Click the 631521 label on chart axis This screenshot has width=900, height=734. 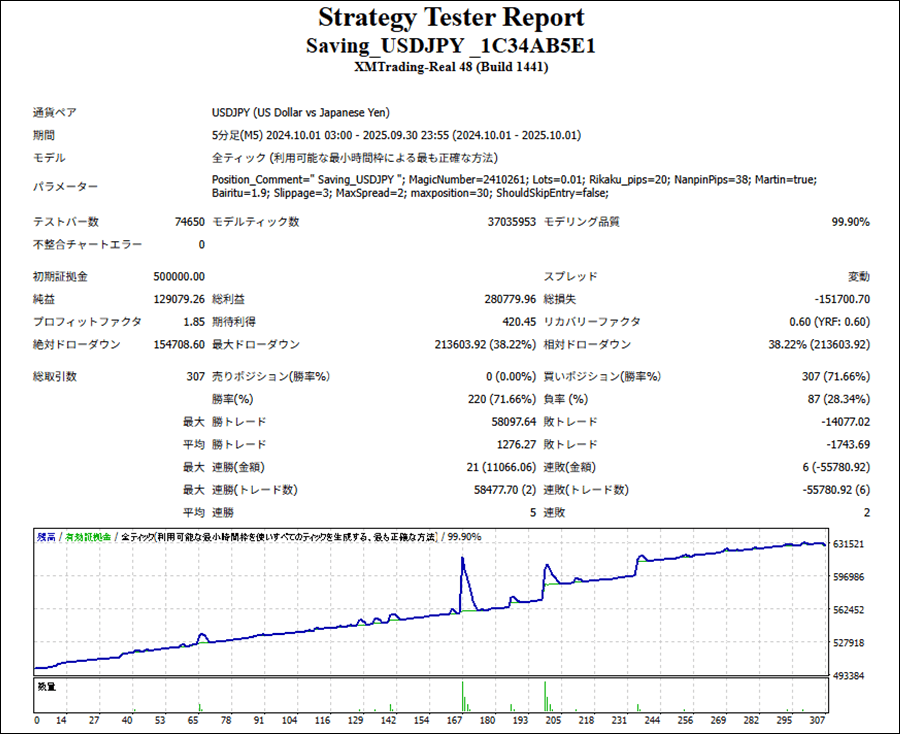point(846,544)
